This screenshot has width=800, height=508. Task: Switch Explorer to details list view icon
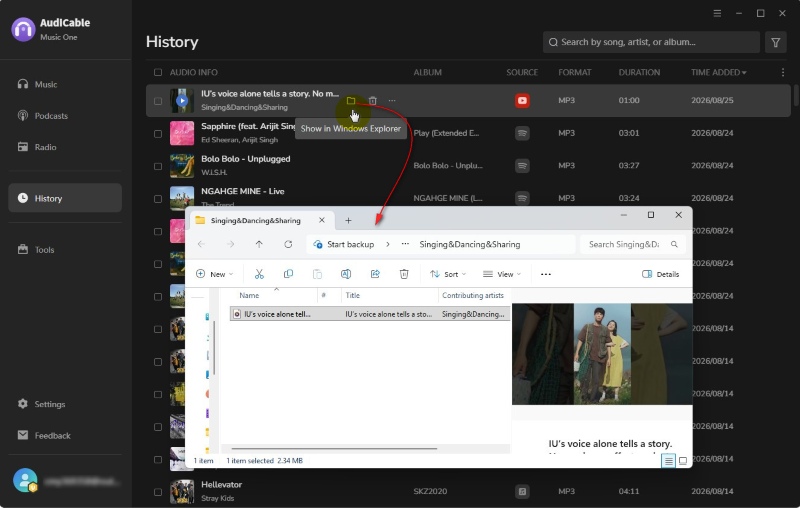(x=668, y=461)
